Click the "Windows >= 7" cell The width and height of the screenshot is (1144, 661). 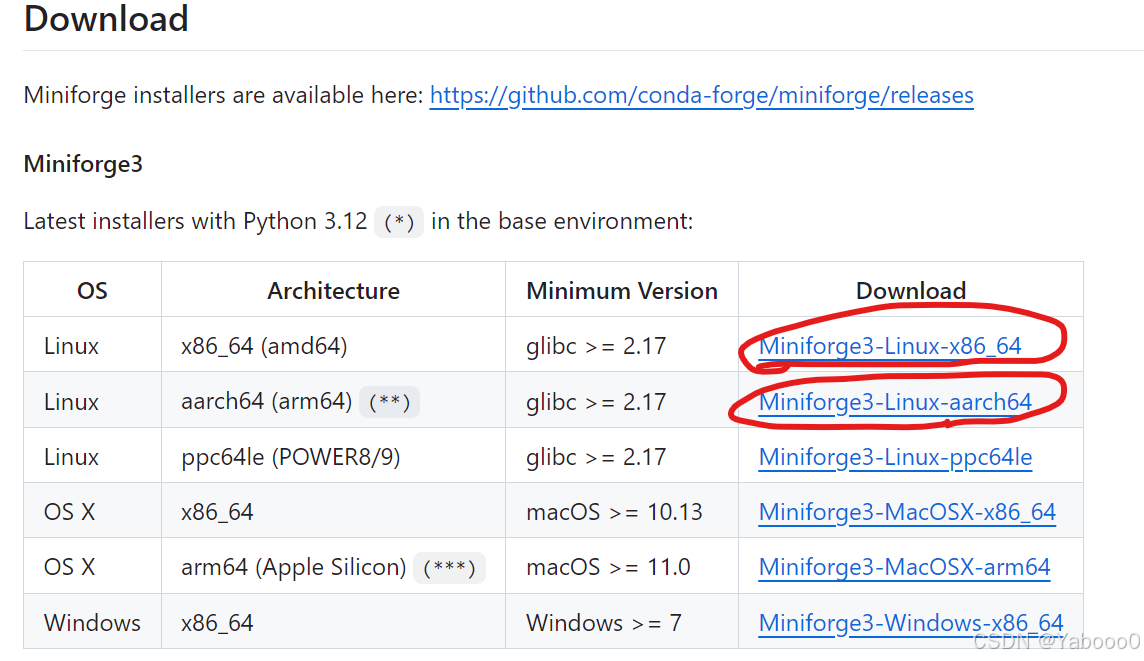point(604,623)
